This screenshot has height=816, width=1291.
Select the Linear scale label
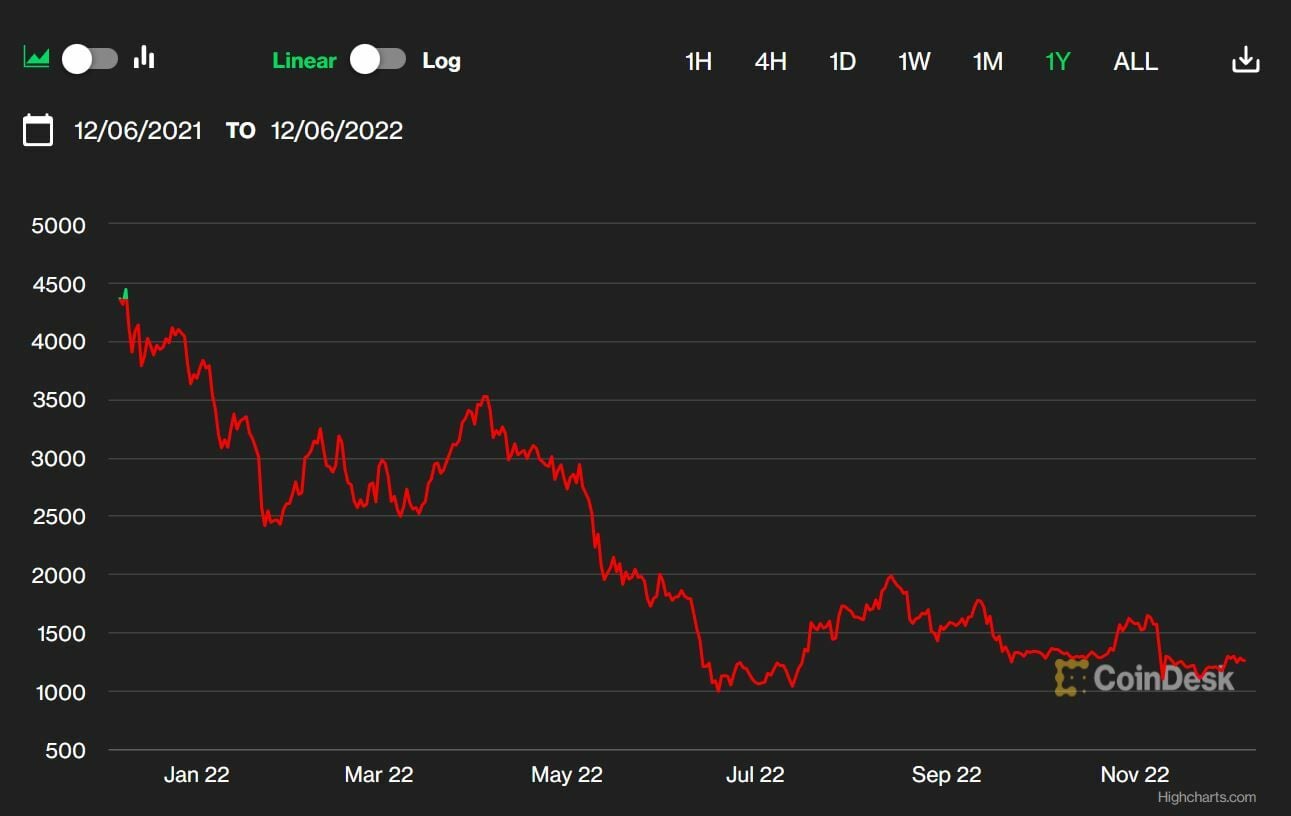[x=304, y=60]
